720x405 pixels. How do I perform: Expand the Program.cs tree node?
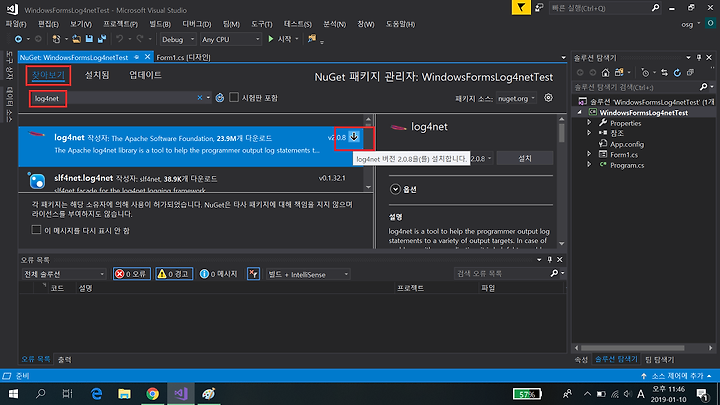[589, 164]
